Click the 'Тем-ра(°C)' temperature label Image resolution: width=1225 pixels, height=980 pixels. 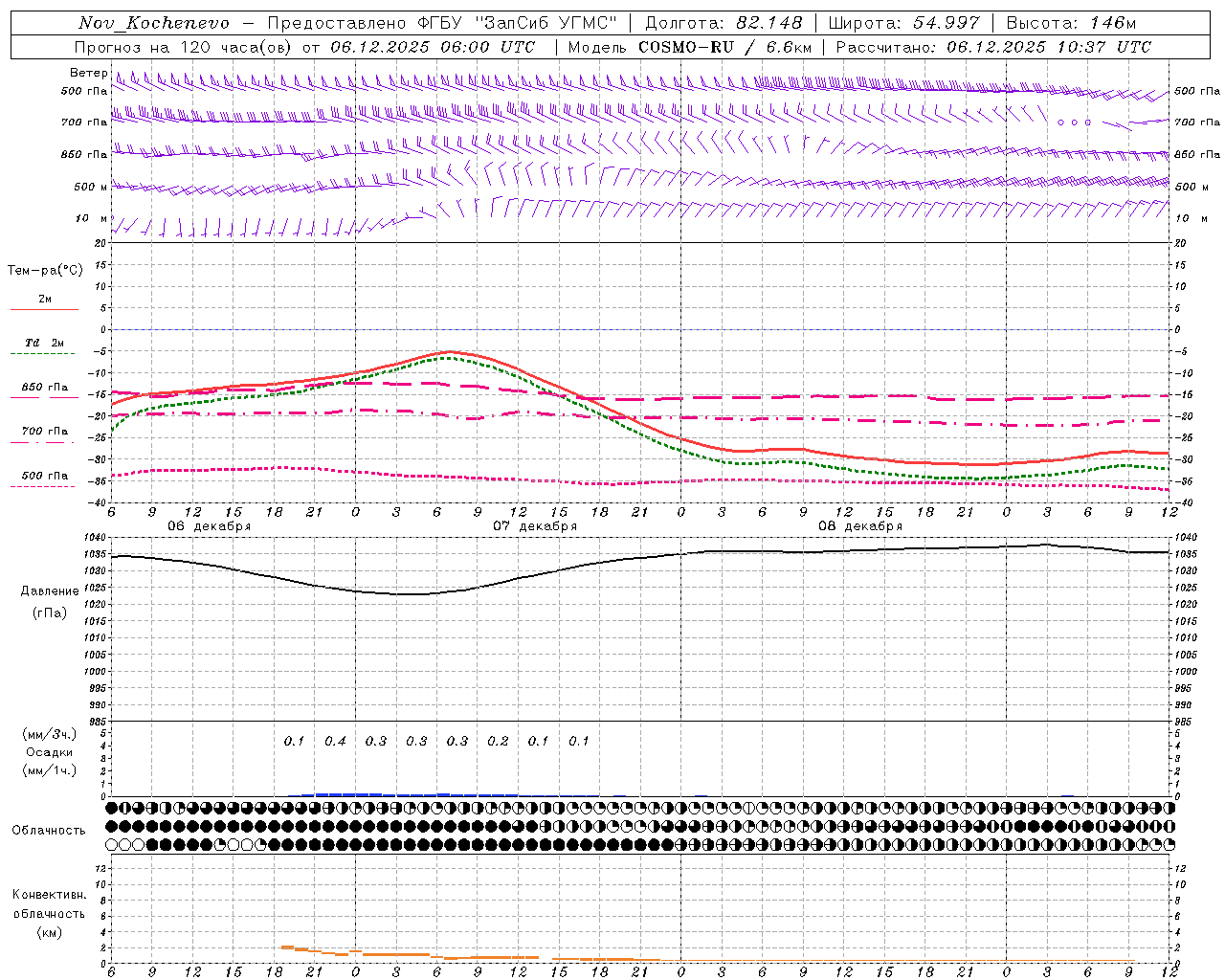point(45,271)
